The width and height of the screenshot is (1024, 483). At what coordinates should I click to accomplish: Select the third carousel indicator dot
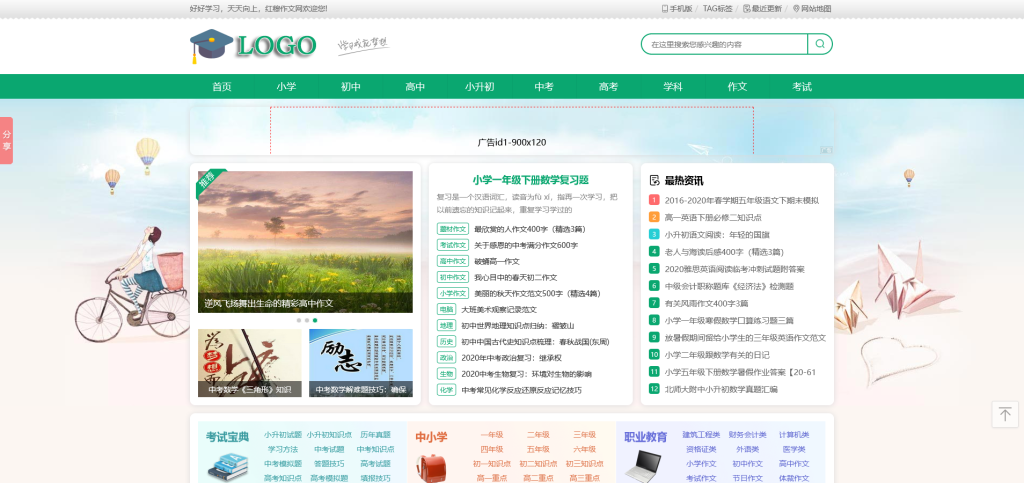tap(315, 320)
